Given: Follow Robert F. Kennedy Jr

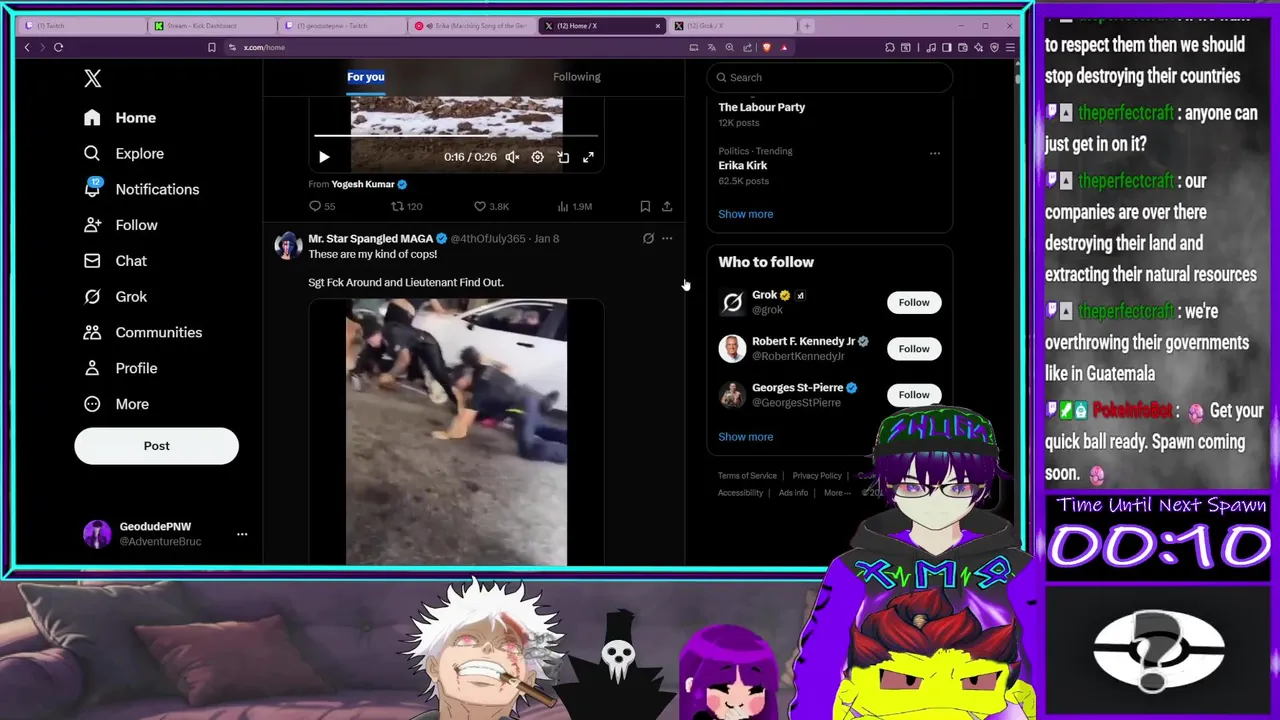Looking at the screenshot, I should coord(913,349).
